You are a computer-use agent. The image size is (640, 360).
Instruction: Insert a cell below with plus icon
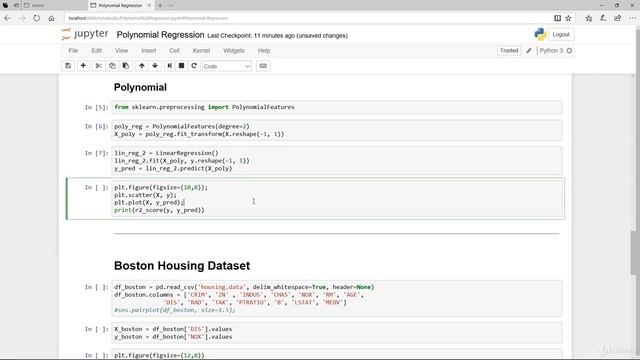(x=83, y=66)
